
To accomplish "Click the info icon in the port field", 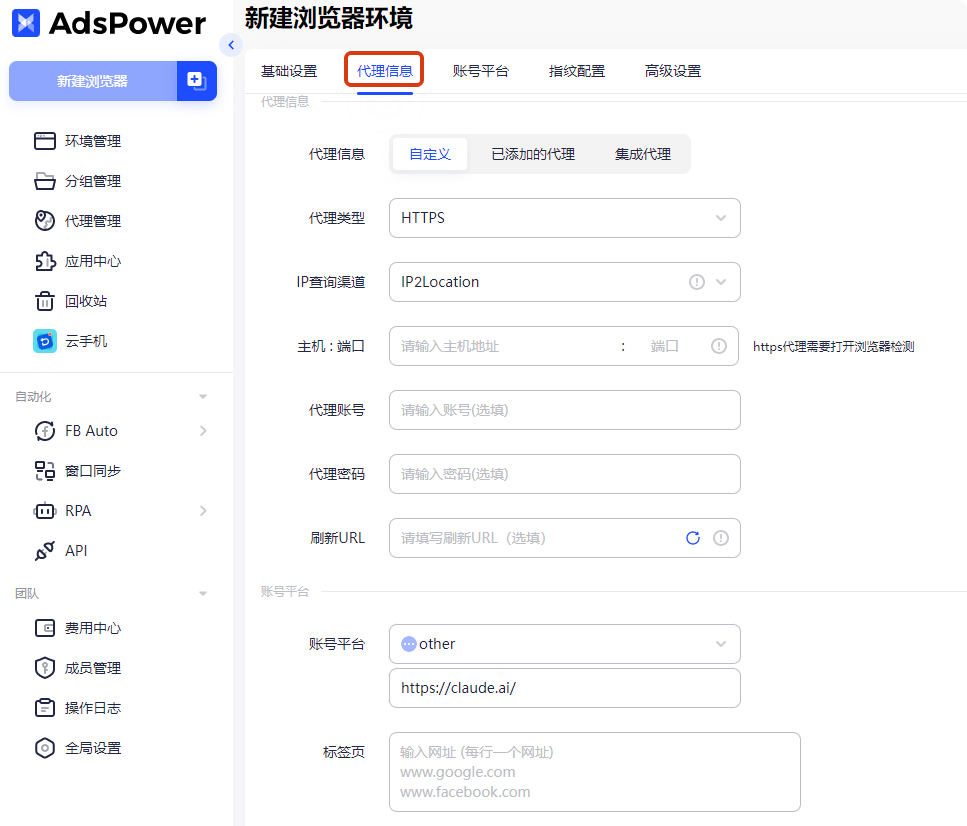I will tap(718, 346).
